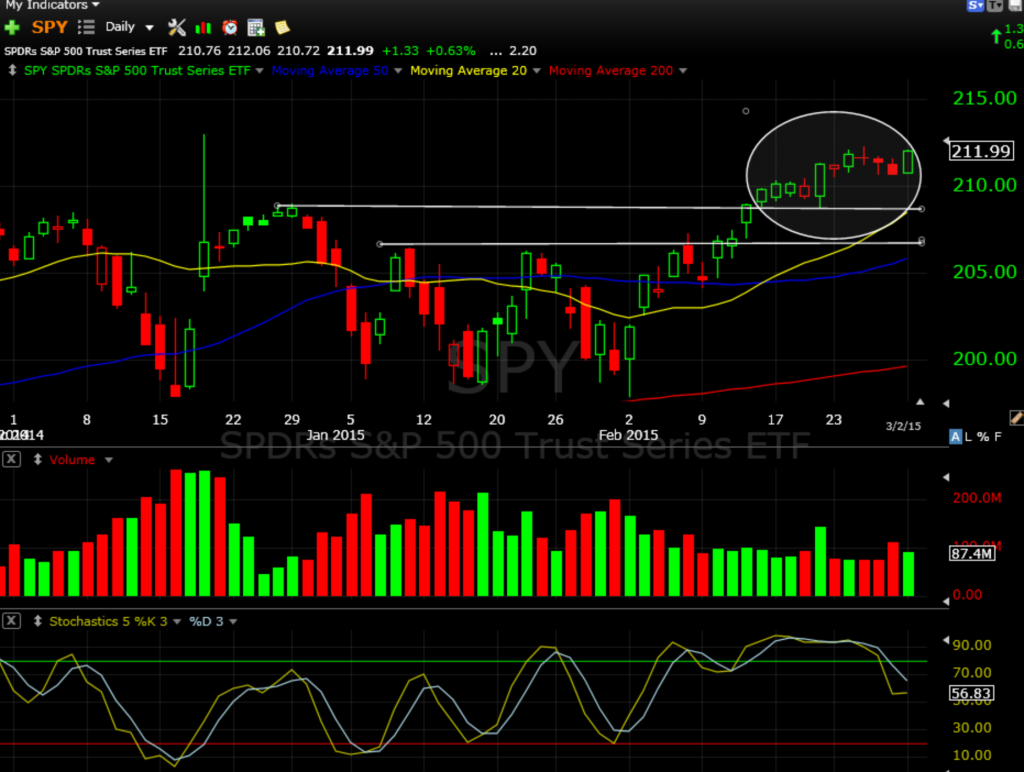The image size is (1024, 772).
Task: Click the up triangle near 3/2/15 date
Action: [920, 402]
